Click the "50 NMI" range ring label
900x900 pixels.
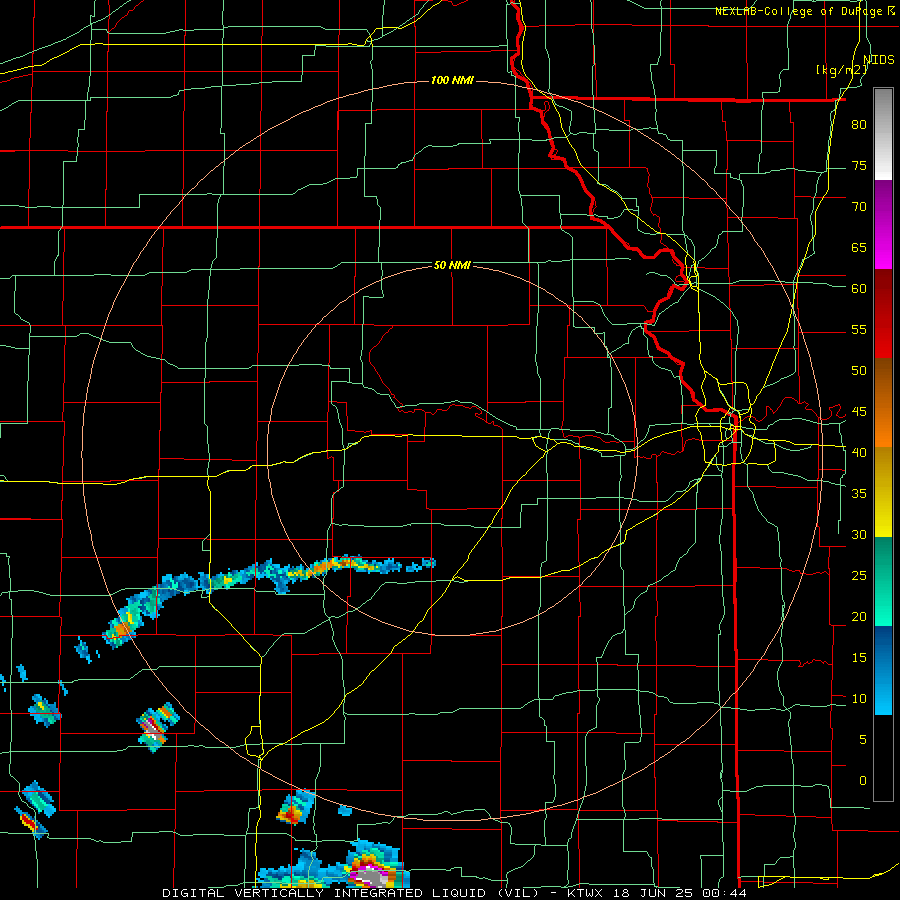452,265
